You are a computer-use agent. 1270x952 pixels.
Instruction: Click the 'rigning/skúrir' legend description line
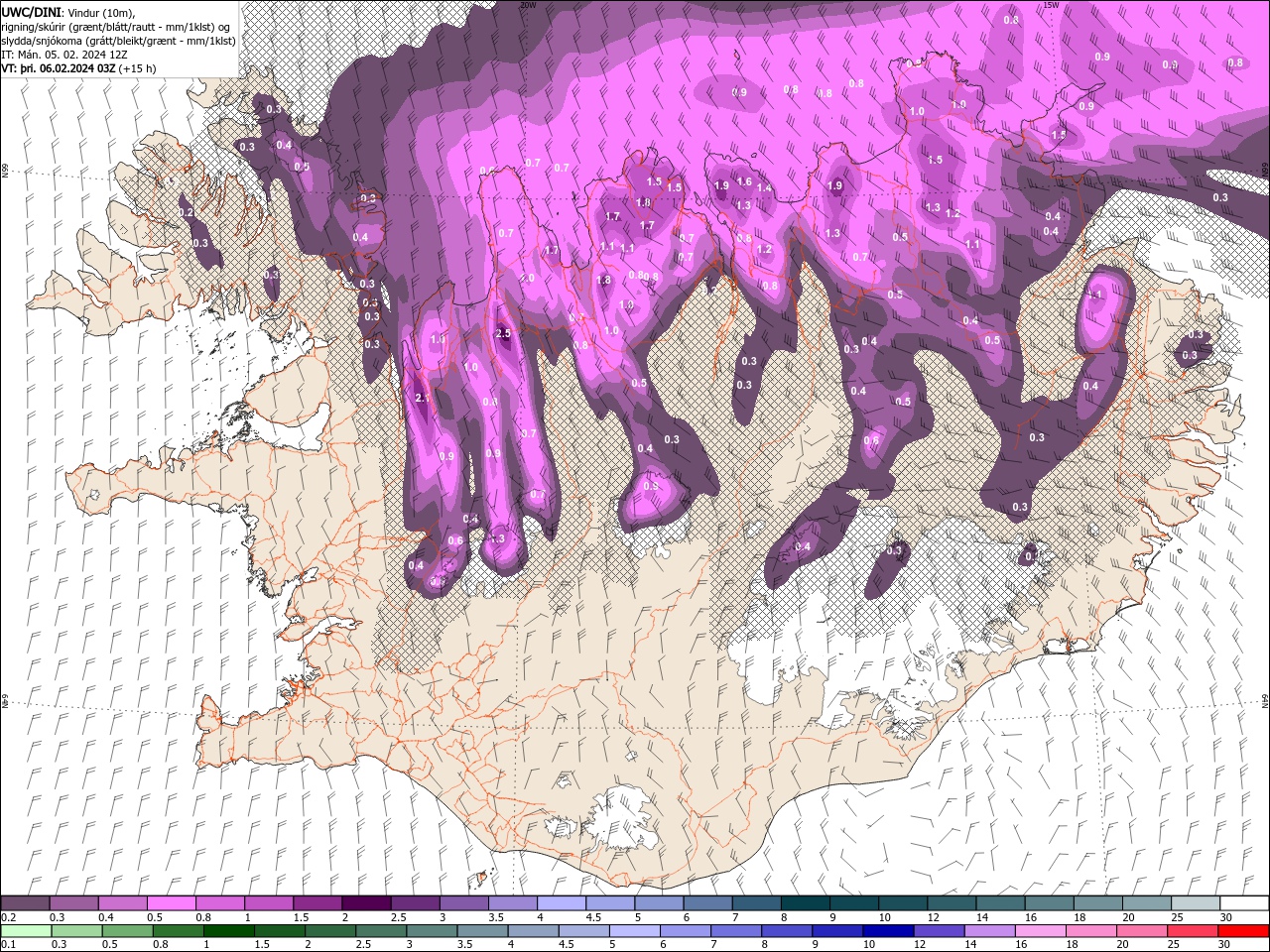coord(117,27)
